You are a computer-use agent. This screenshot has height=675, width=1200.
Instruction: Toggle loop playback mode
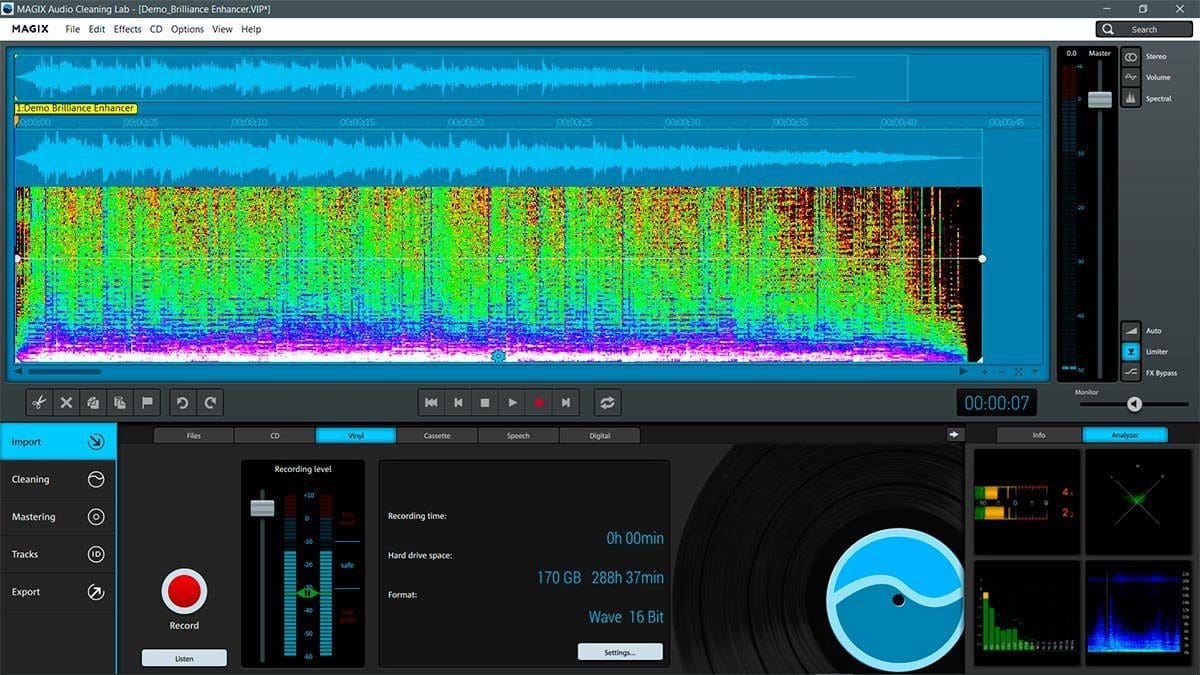coord(607,403)
